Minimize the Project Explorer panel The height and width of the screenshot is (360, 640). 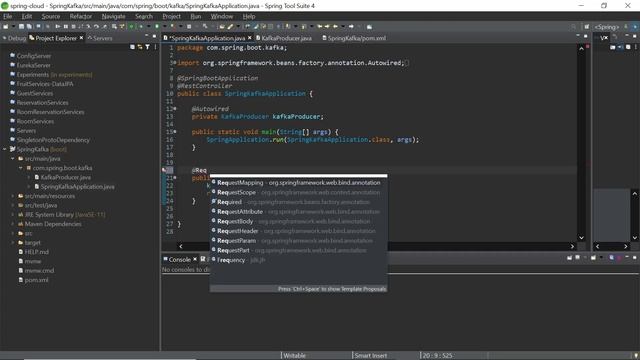point(147,36)
